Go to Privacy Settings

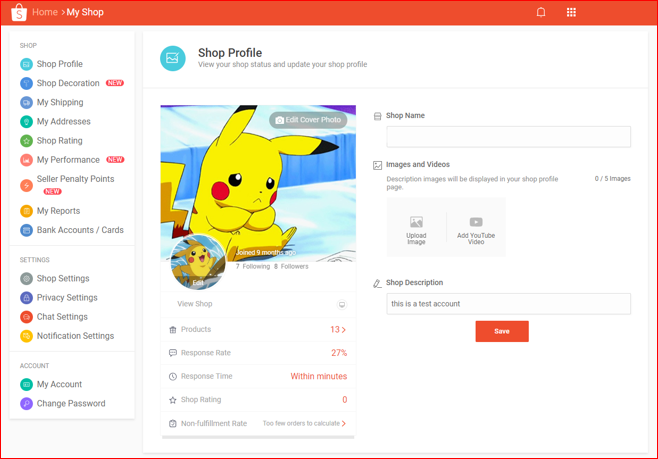(67, 298)
